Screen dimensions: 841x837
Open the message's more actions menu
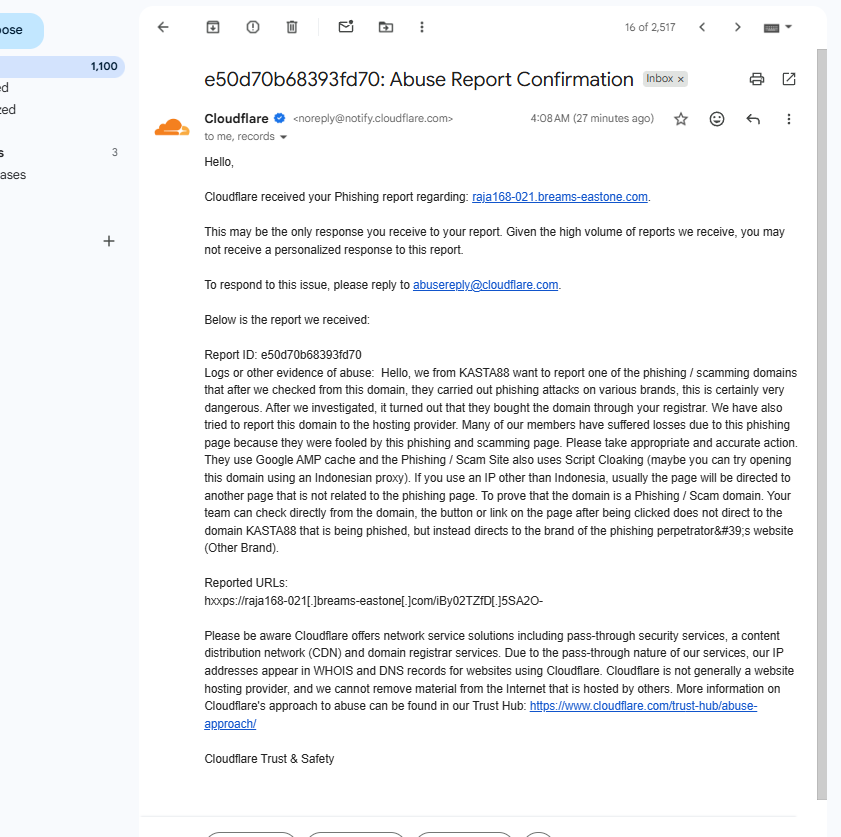pos(788,119)
